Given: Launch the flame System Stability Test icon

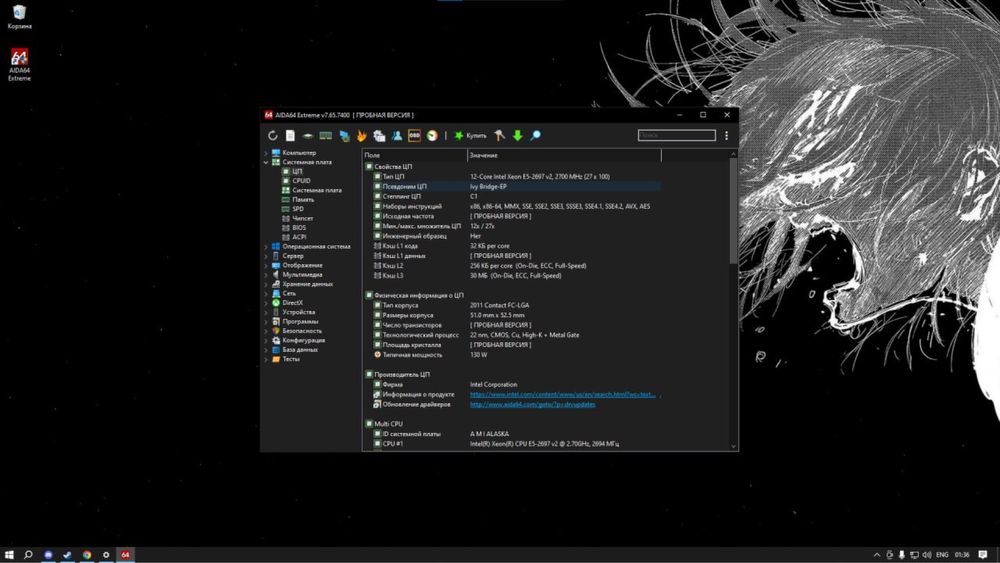Looking at the screenshot, I should tap(362, 136).
